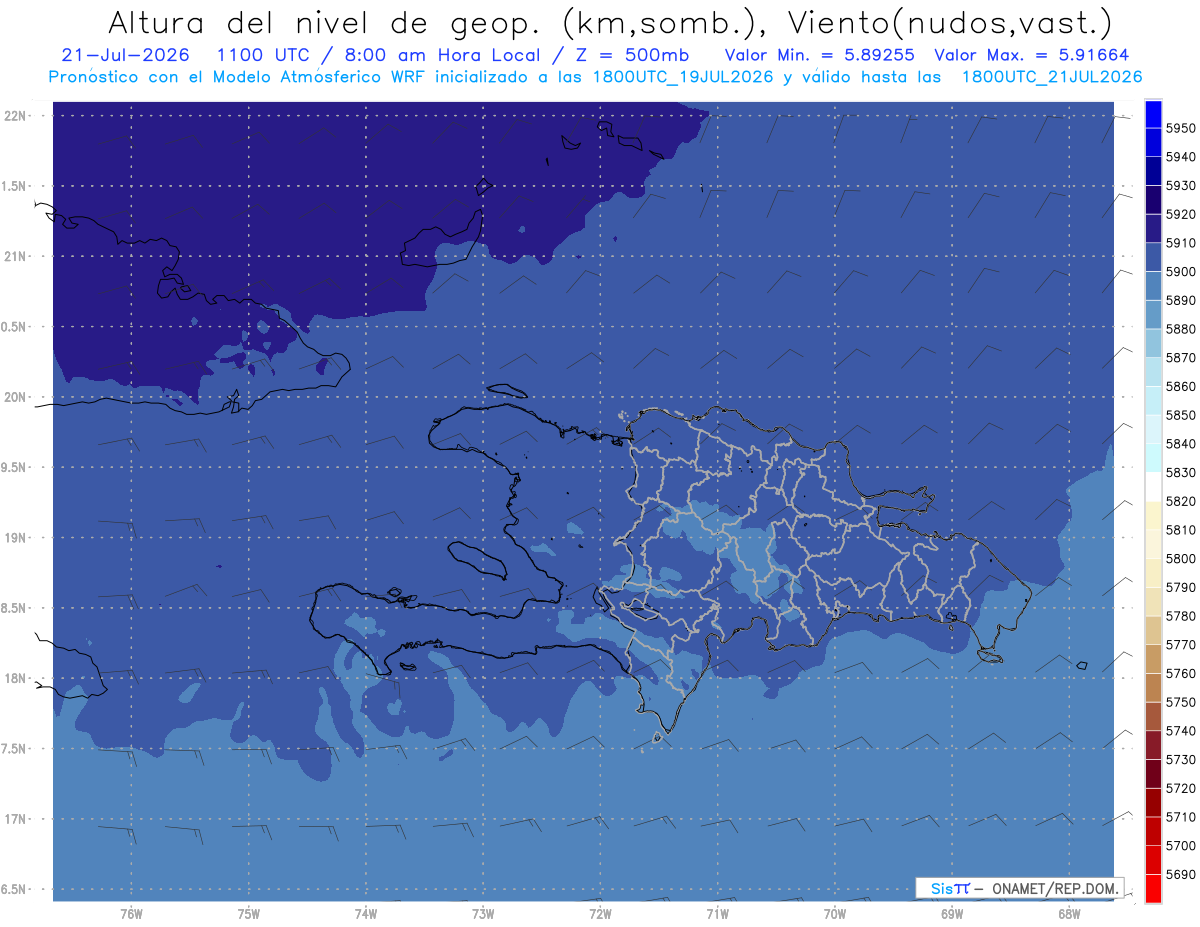Click the '22N' latitude label
Image resolution: width=1200 pixels, height=927 pixels.
click(15, 116)
